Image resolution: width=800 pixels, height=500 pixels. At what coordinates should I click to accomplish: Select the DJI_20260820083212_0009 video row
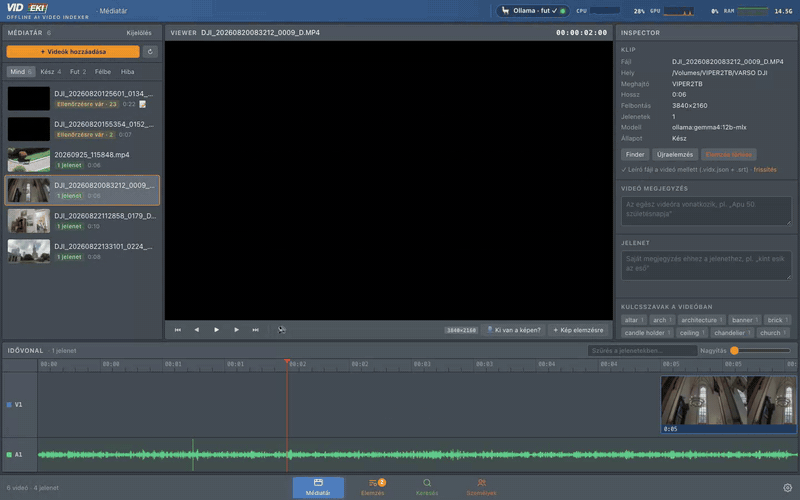[82, 190]
